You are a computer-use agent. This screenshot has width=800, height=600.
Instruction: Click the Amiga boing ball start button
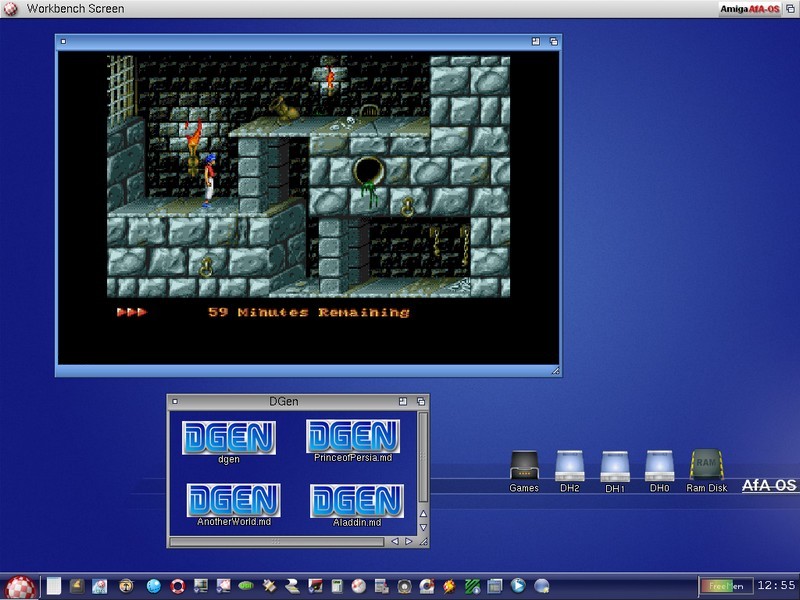click(x=20, y=586)
